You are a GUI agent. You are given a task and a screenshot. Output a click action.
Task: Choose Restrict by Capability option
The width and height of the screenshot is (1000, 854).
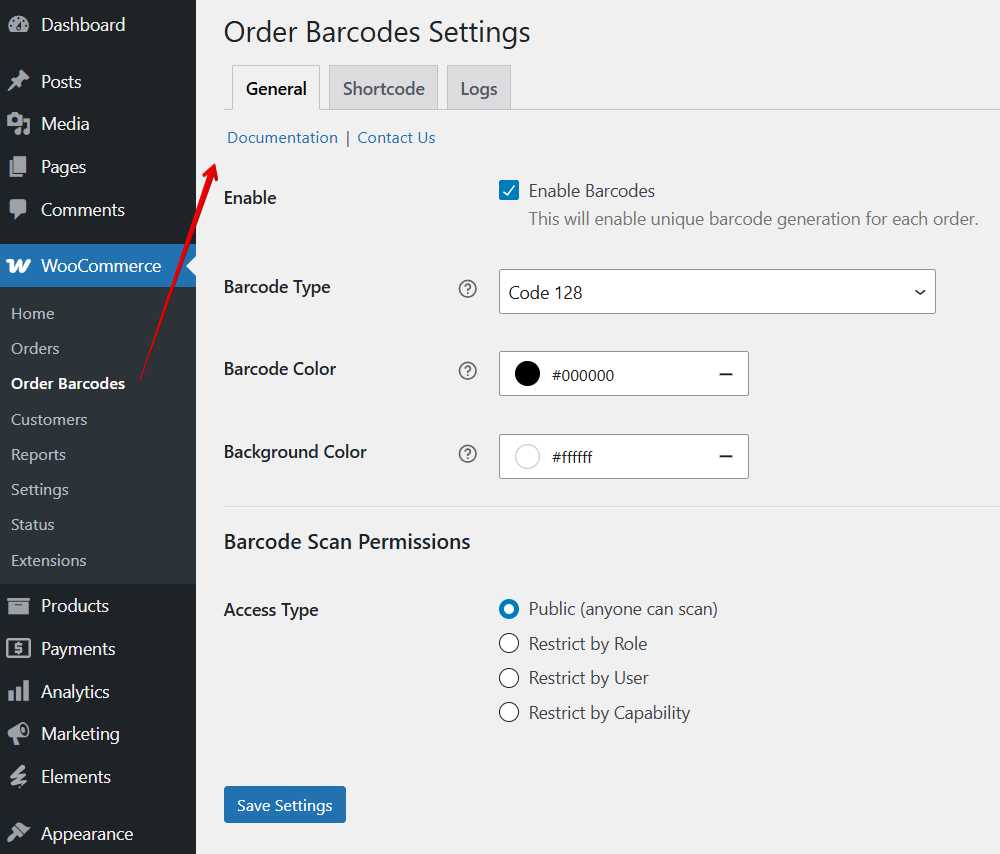click(509, 712)
